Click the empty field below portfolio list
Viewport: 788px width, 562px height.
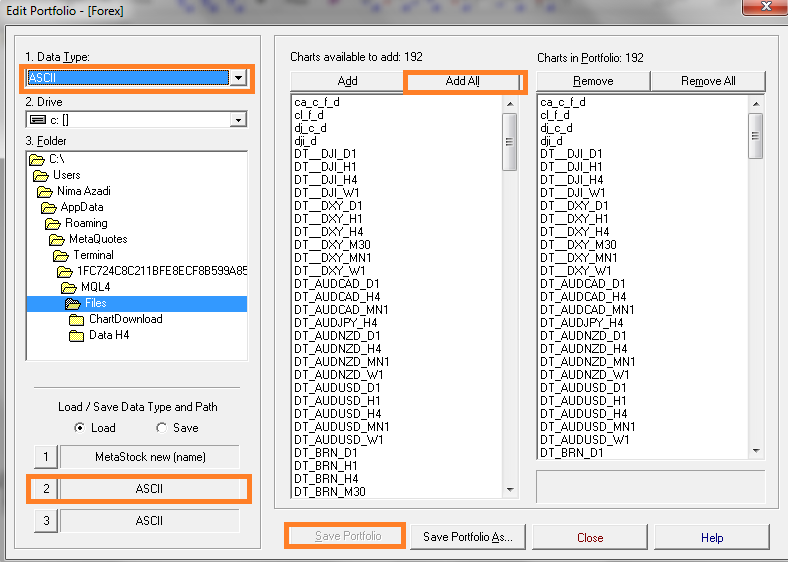pyautogui.click(x=650, y=487)
